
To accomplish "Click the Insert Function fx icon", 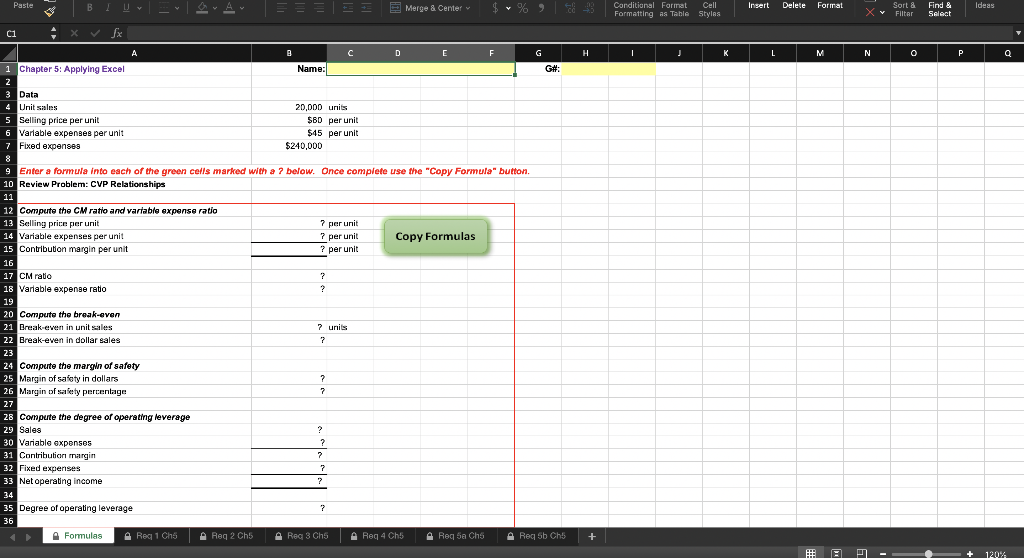I will 116,33.
